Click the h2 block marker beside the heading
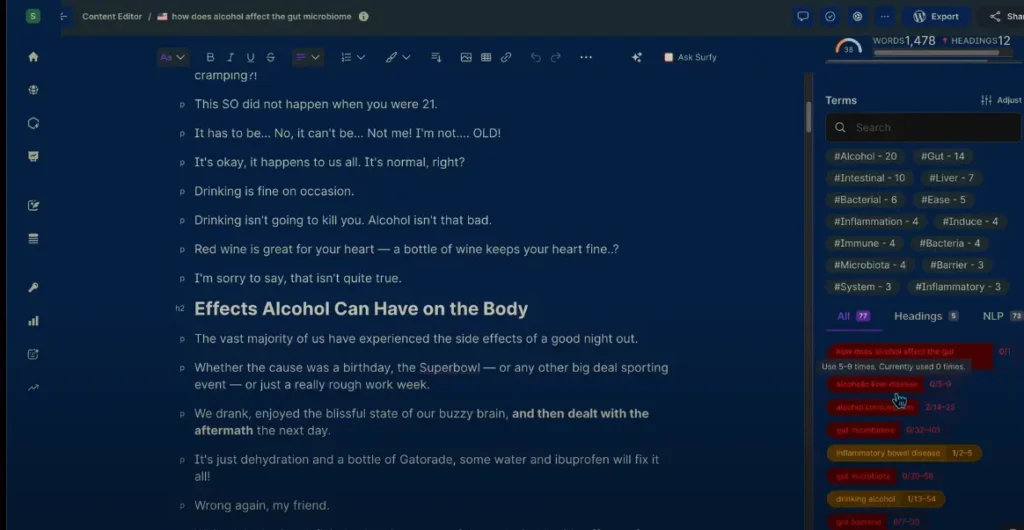The height and width of the screenshot is (530, 1024). pos(180,309)
